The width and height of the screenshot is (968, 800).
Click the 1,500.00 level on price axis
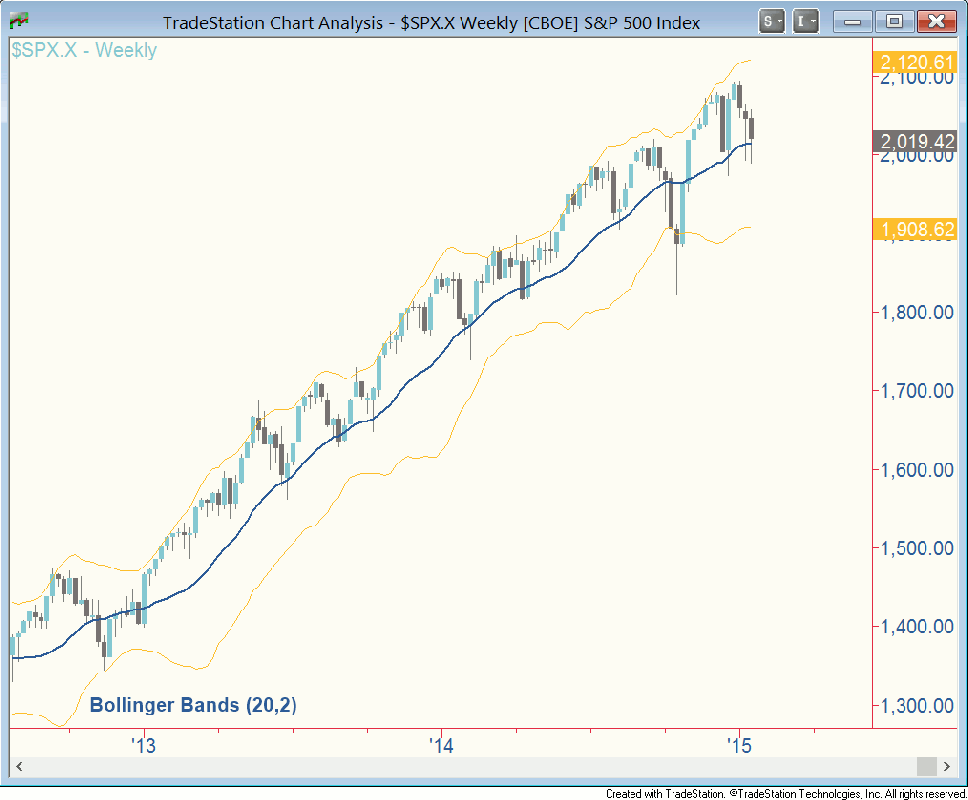(x=916, y=548)
